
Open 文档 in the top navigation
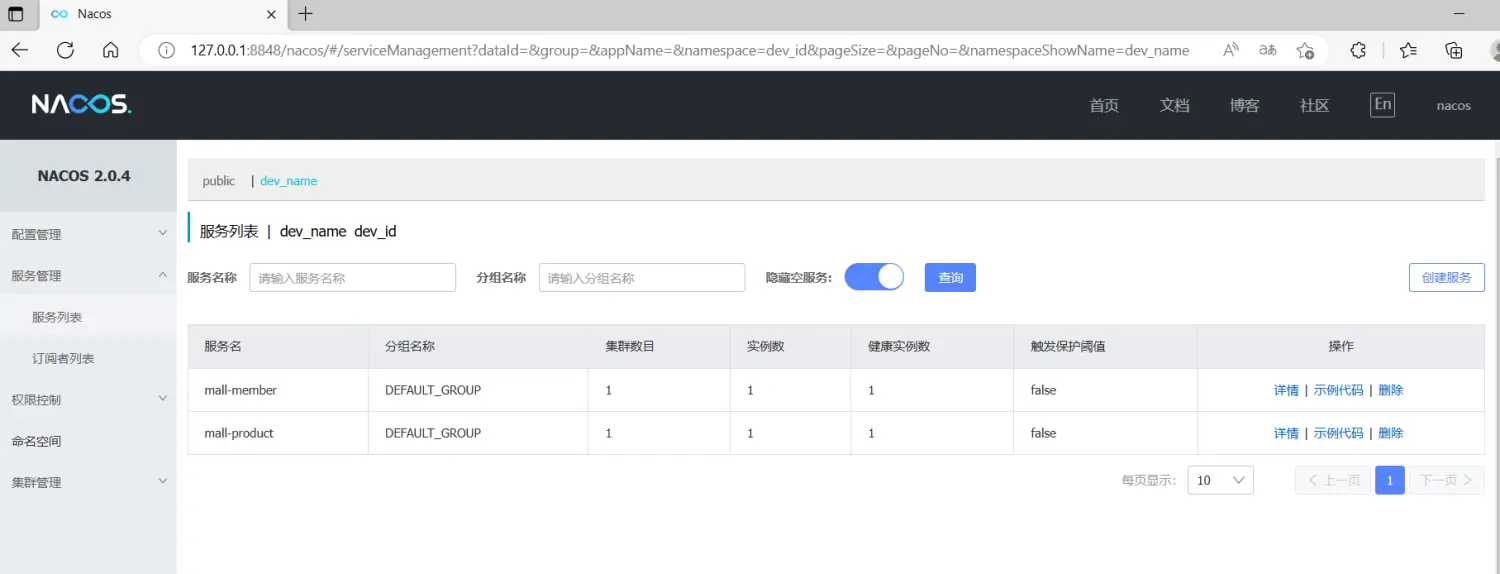coord(1174,105)
